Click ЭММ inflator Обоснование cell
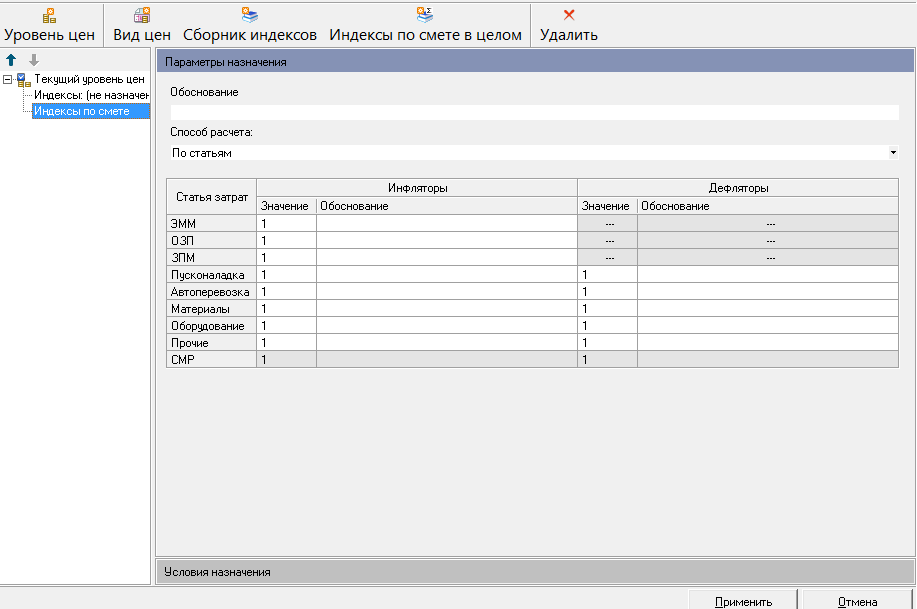 447,223
